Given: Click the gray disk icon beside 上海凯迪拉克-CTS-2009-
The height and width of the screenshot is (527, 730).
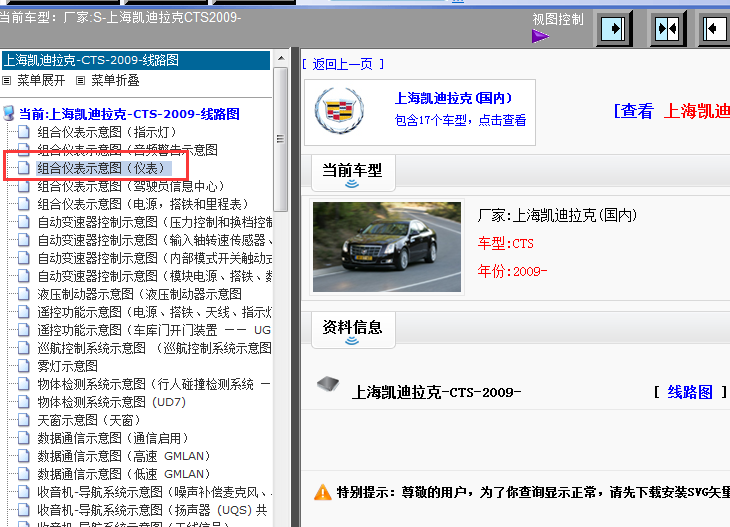Looking at the screenshot, I should [328, 384].
